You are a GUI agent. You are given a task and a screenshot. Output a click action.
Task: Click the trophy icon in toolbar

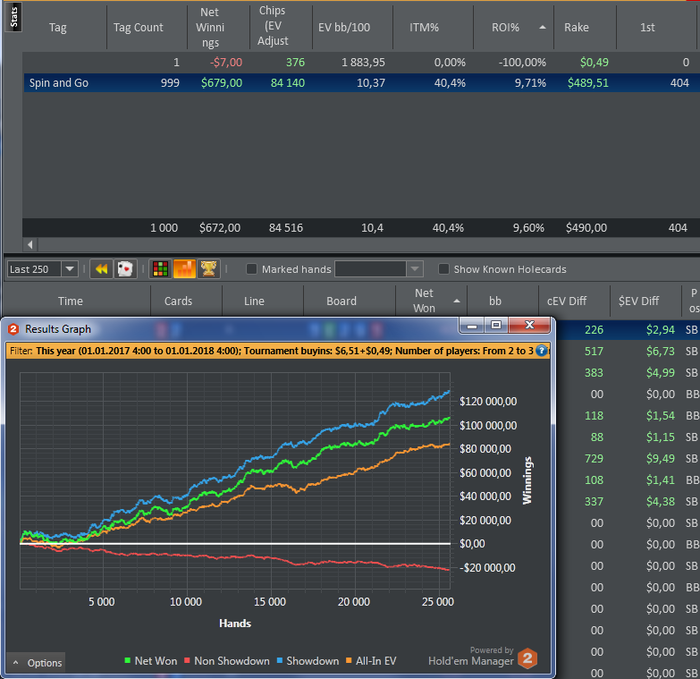[x=208, y=269]
